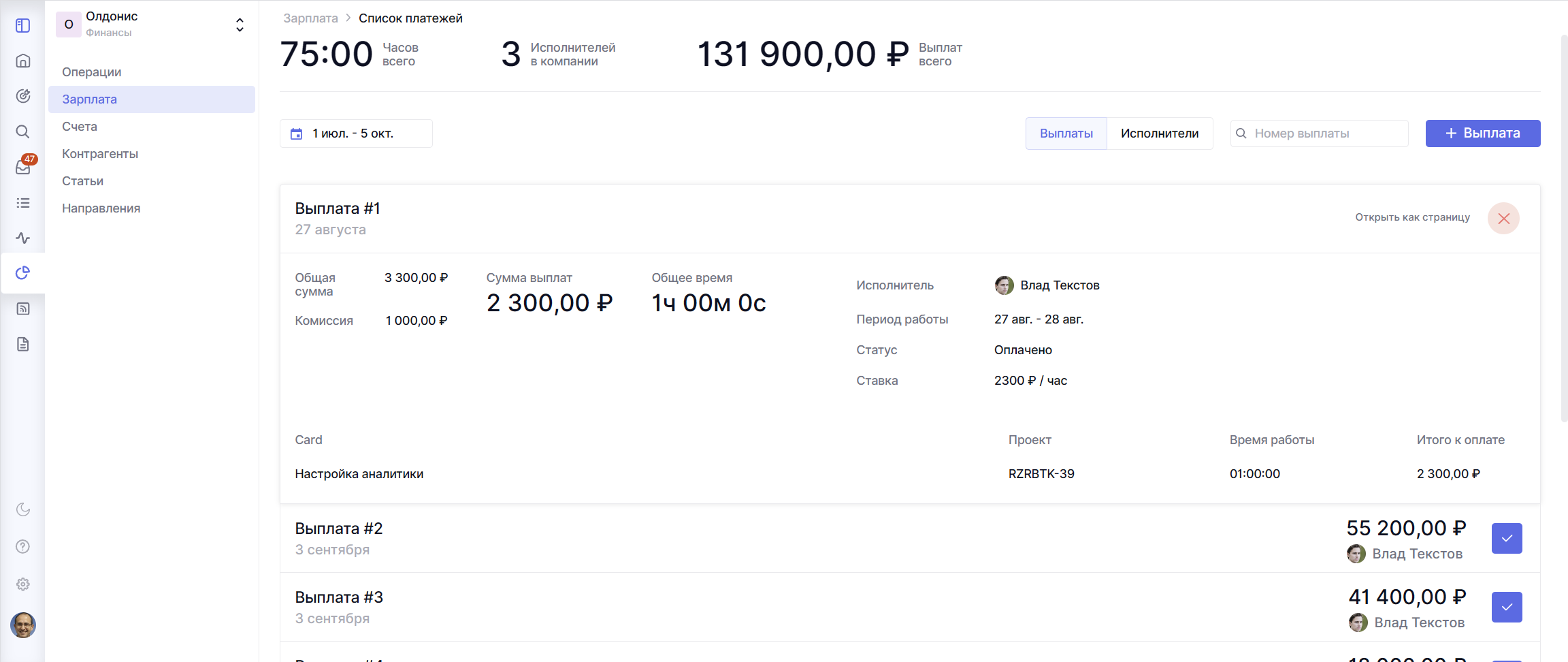
Task: Open help question mark icon
Action: [22, 547]
